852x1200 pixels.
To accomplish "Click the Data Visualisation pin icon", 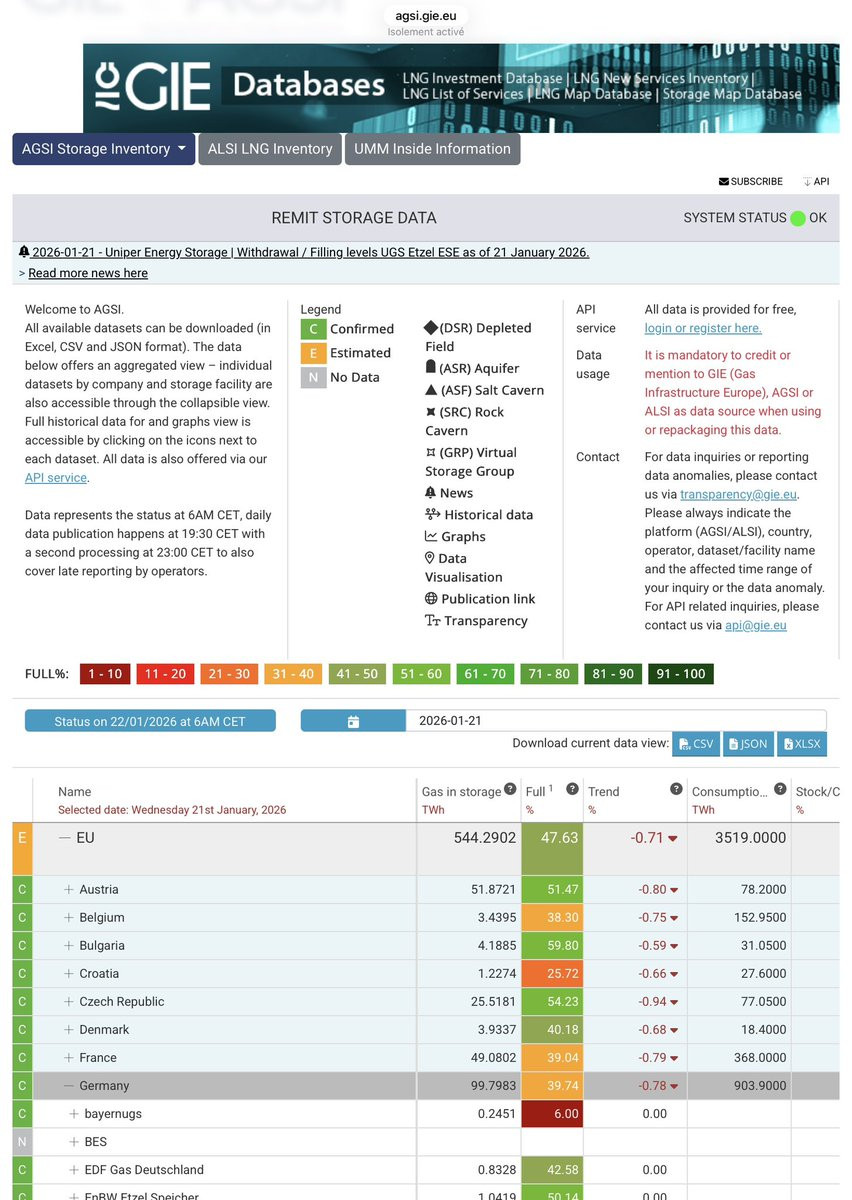I will [431, 559].
